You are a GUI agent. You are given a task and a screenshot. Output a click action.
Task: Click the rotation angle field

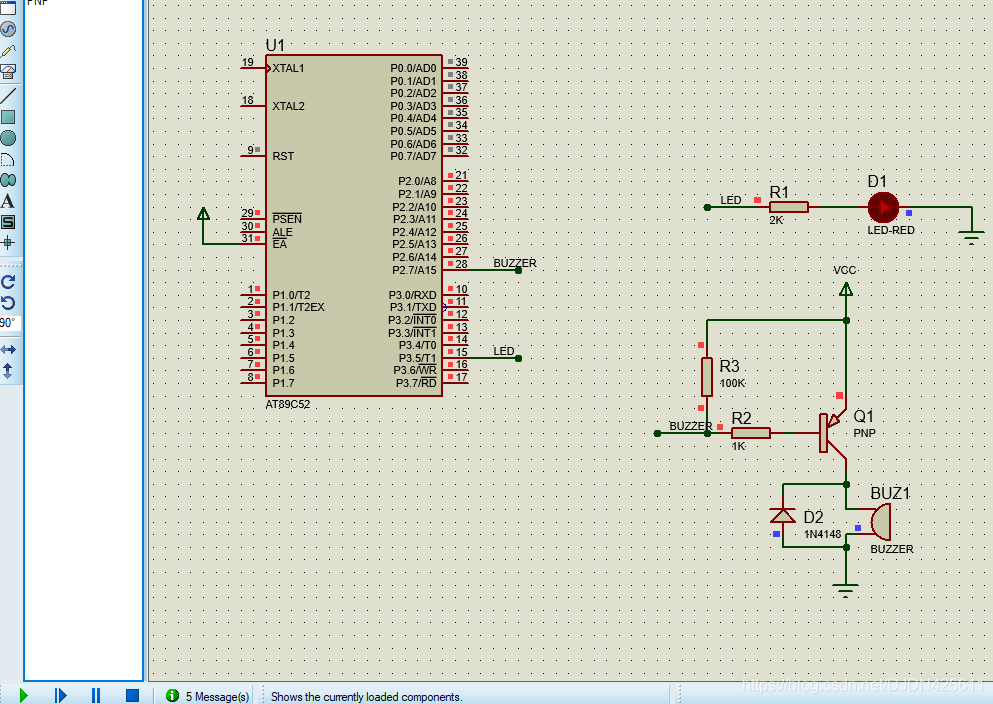click(8, 324)
